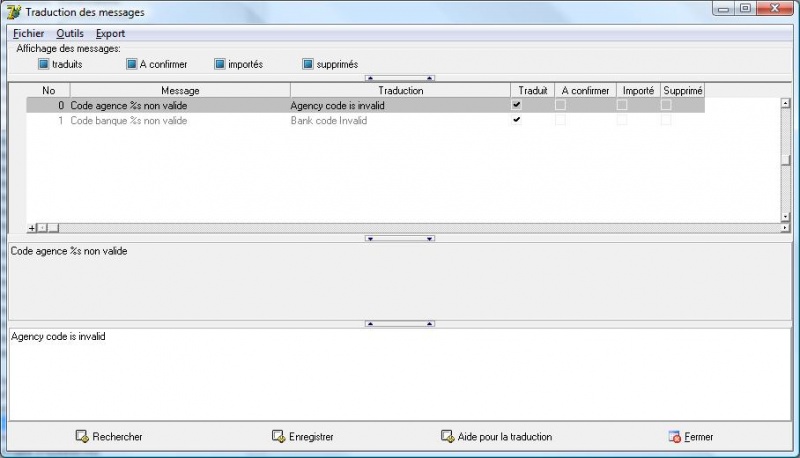Click the translation help icon
The image size is (800, 458).
447,436
